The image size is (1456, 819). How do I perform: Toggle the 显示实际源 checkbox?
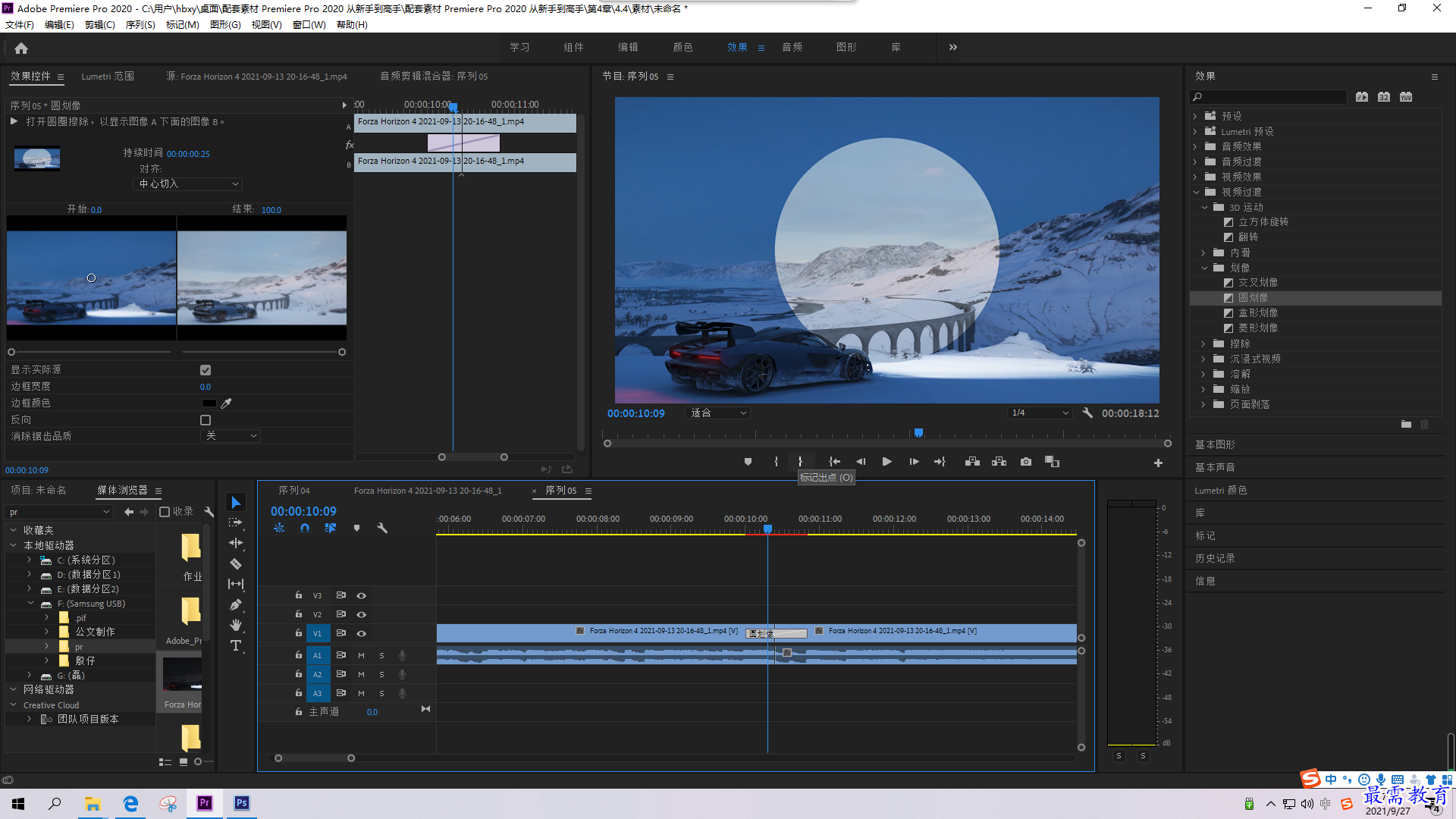tap(206, 370)
